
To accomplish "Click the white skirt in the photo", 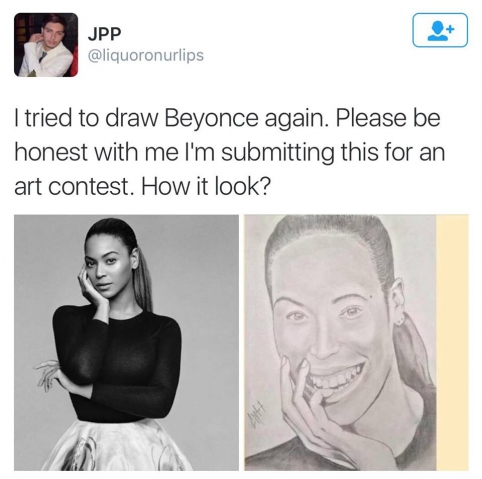I will 120,446.
